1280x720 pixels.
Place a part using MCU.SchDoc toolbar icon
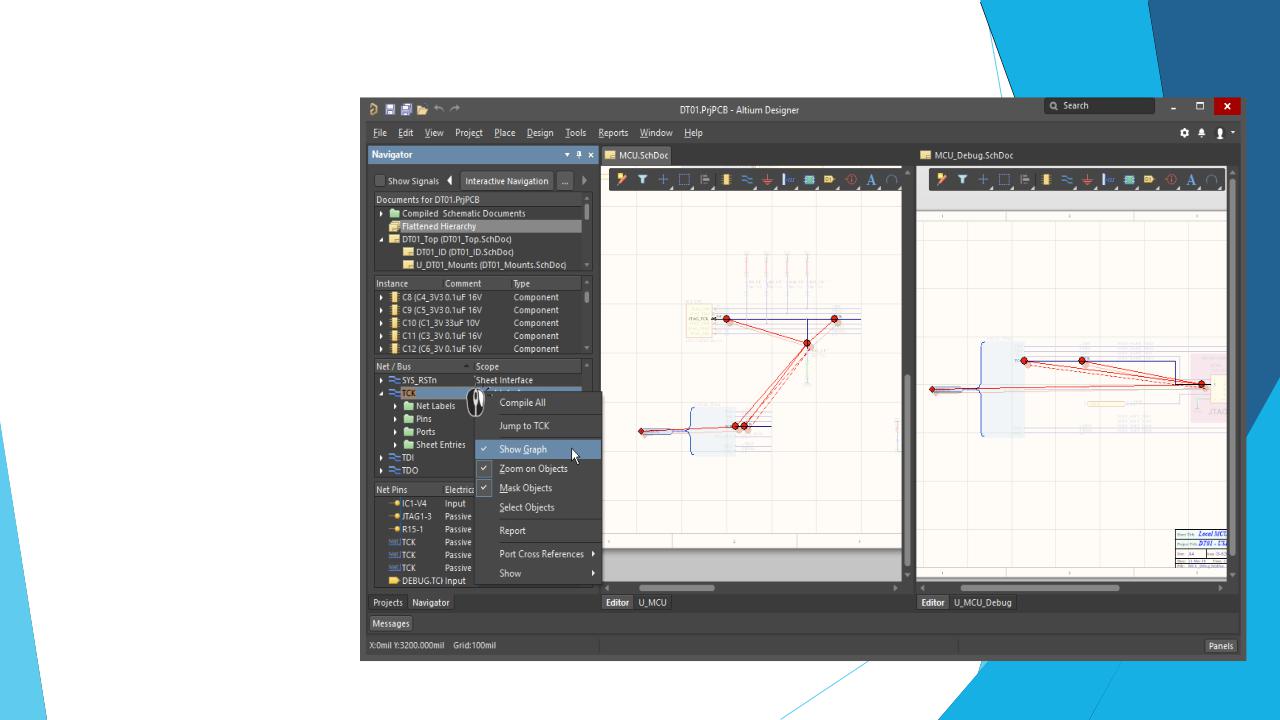click(726, 180)
